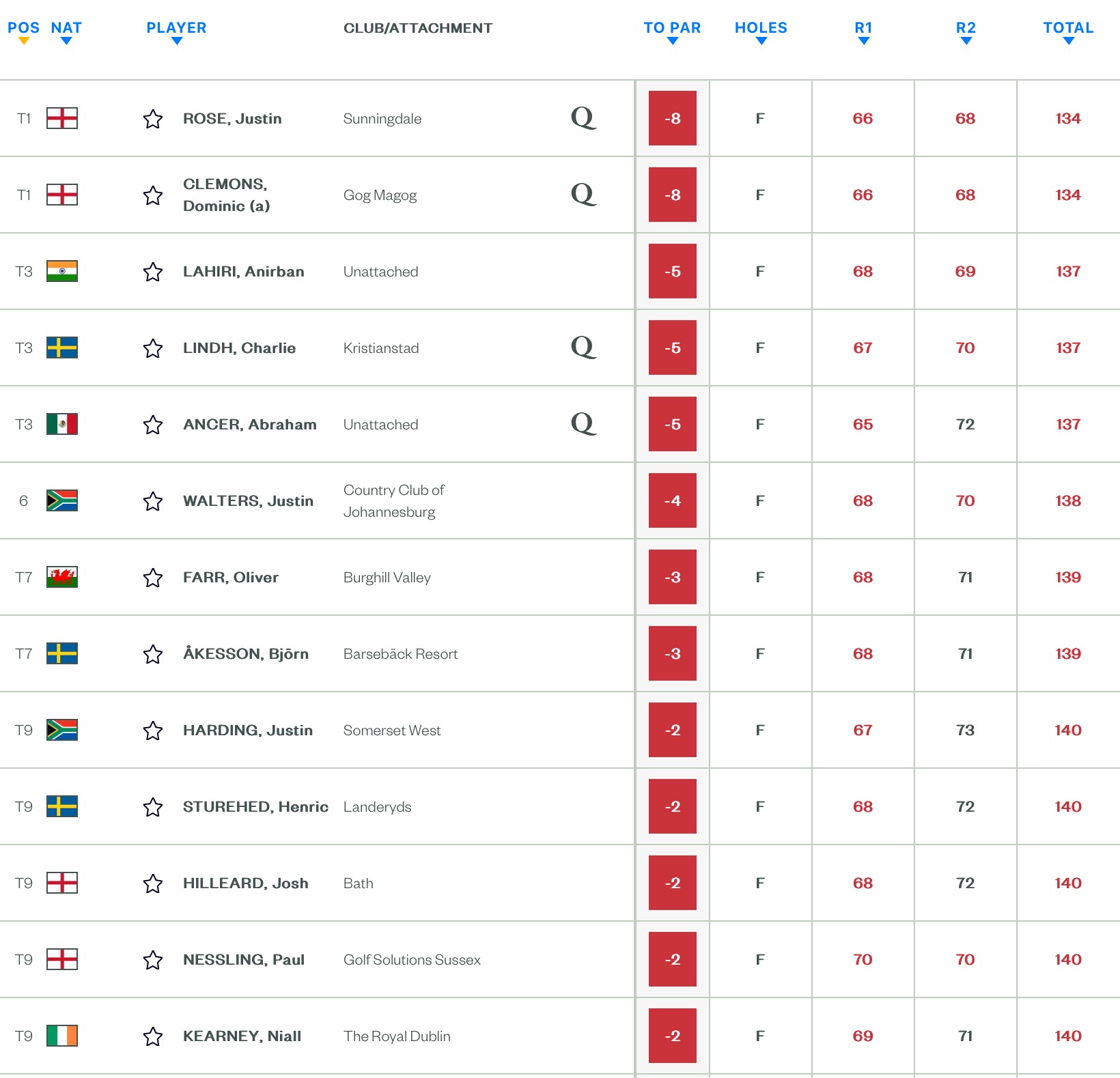Image resolution: width=1120 pixels, height=1078 pixels.
Task: Open STUREHED, Henric player page
Action: (255, 807)
